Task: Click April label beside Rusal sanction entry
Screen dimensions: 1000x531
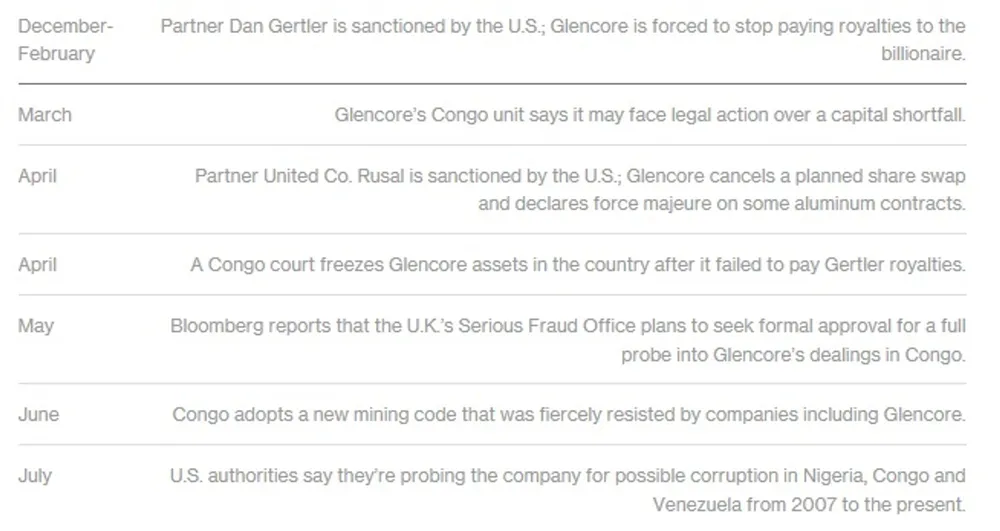Action: 38,176
